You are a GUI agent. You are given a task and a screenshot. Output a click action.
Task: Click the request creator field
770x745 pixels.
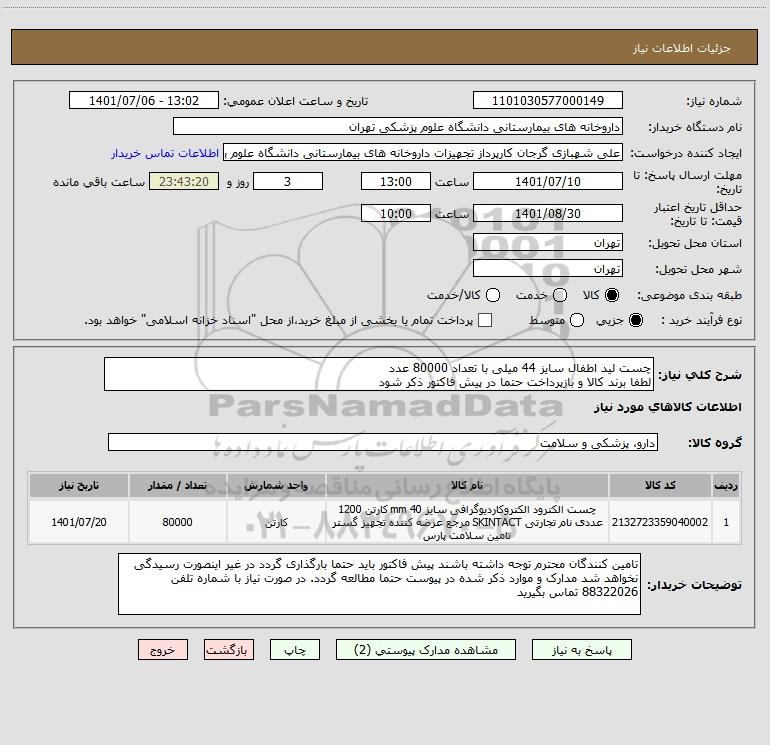point(423,153)
